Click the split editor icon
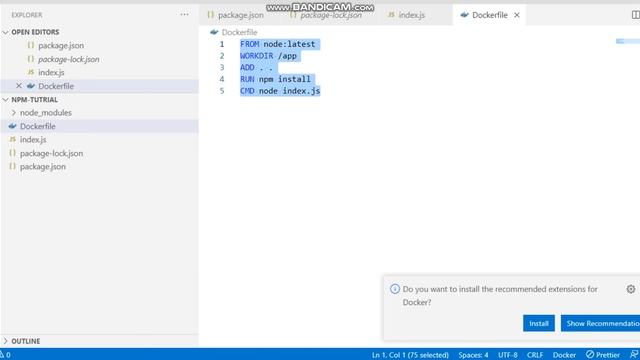 [x=635, y=15]
